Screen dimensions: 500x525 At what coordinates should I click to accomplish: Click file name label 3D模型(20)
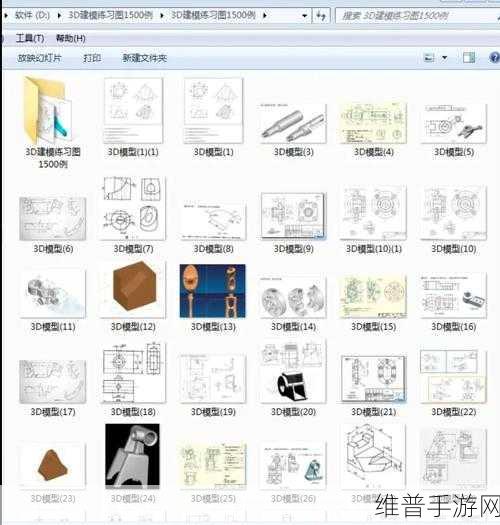click(x=293, y=412)
